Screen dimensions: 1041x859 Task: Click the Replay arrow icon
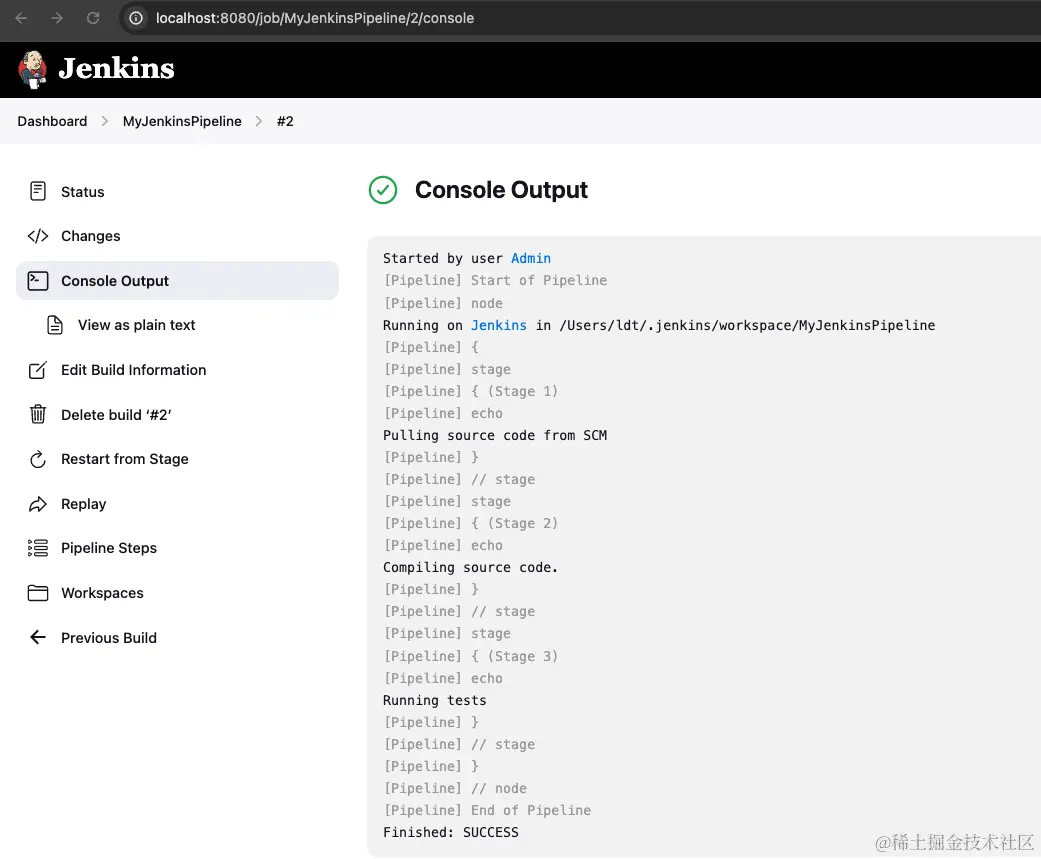37,503
